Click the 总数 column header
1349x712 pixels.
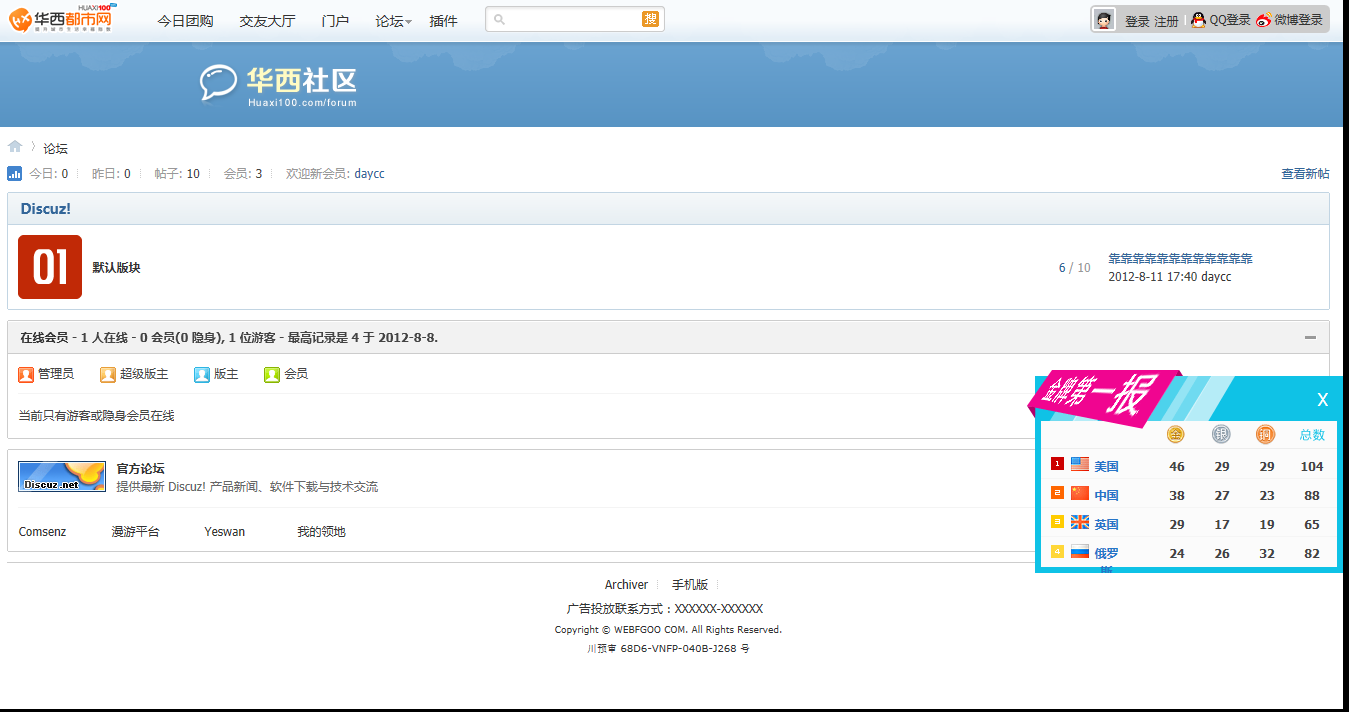coord(1312,435)
